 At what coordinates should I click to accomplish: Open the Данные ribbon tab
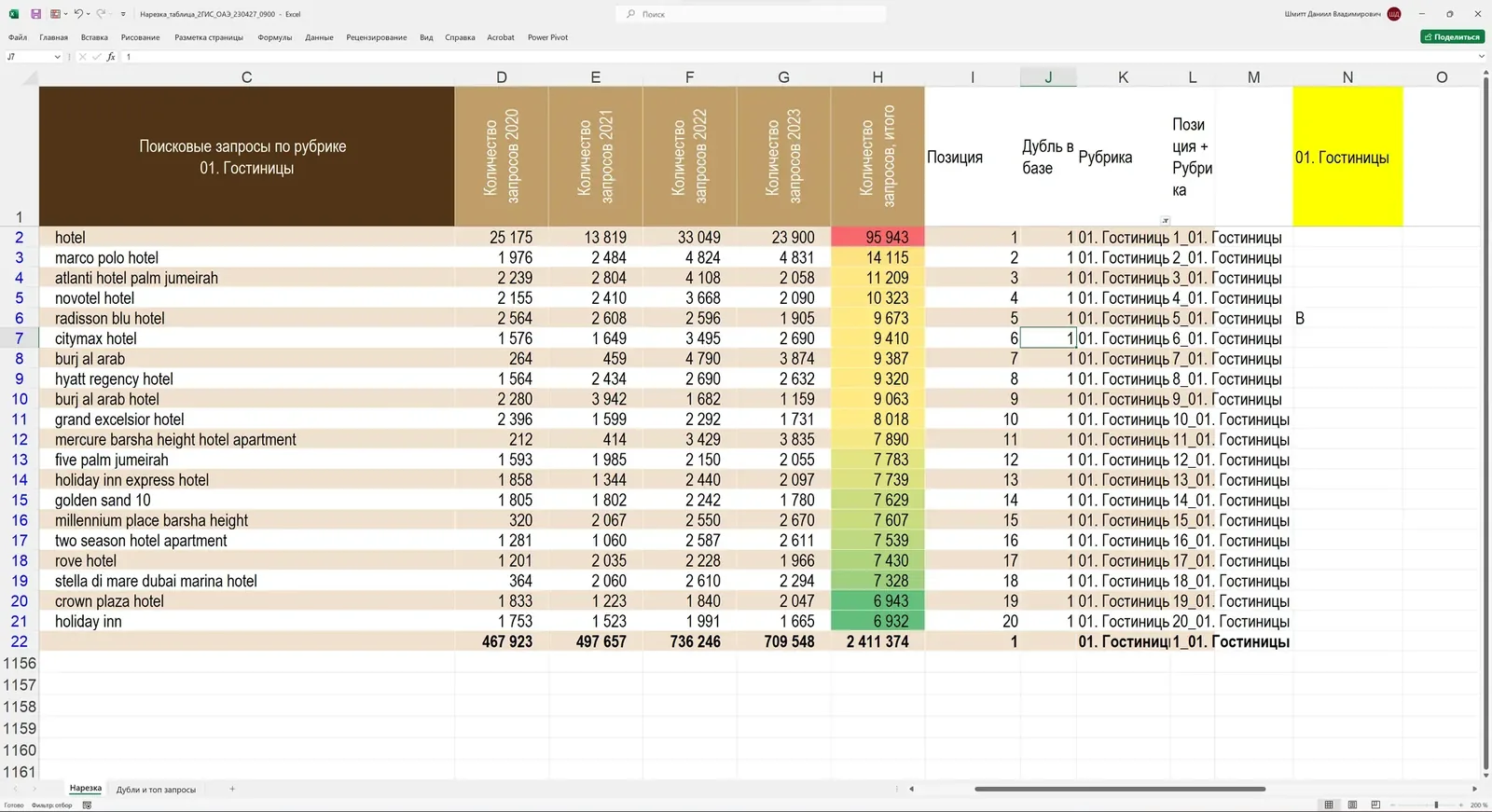[319, 37]
